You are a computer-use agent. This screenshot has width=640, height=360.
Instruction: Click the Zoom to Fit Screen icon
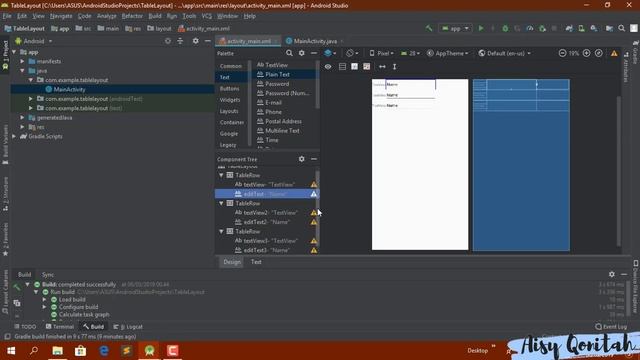click(x=599, y=53)
